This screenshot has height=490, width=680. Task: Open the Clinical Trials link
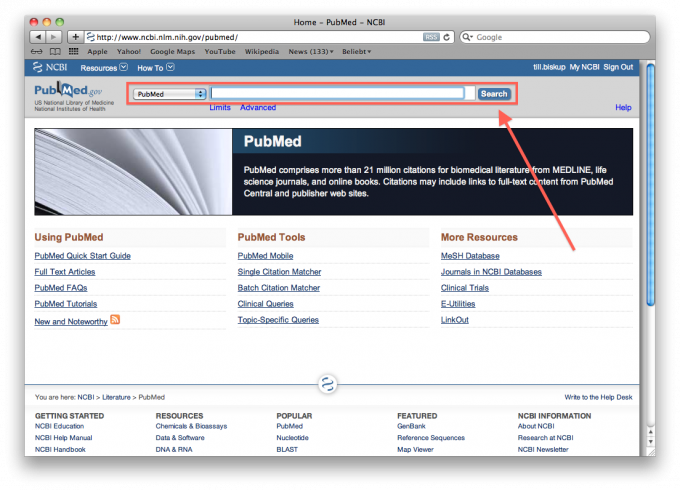coord(464,288)
